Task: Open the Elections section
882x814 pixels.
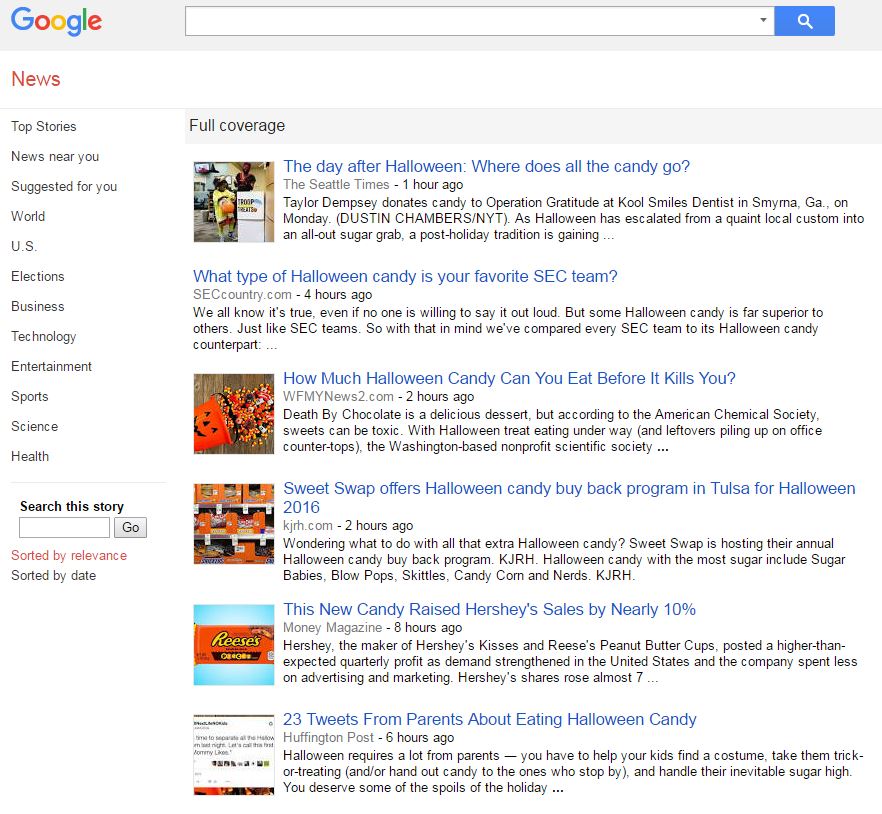Action: point(38,276)
